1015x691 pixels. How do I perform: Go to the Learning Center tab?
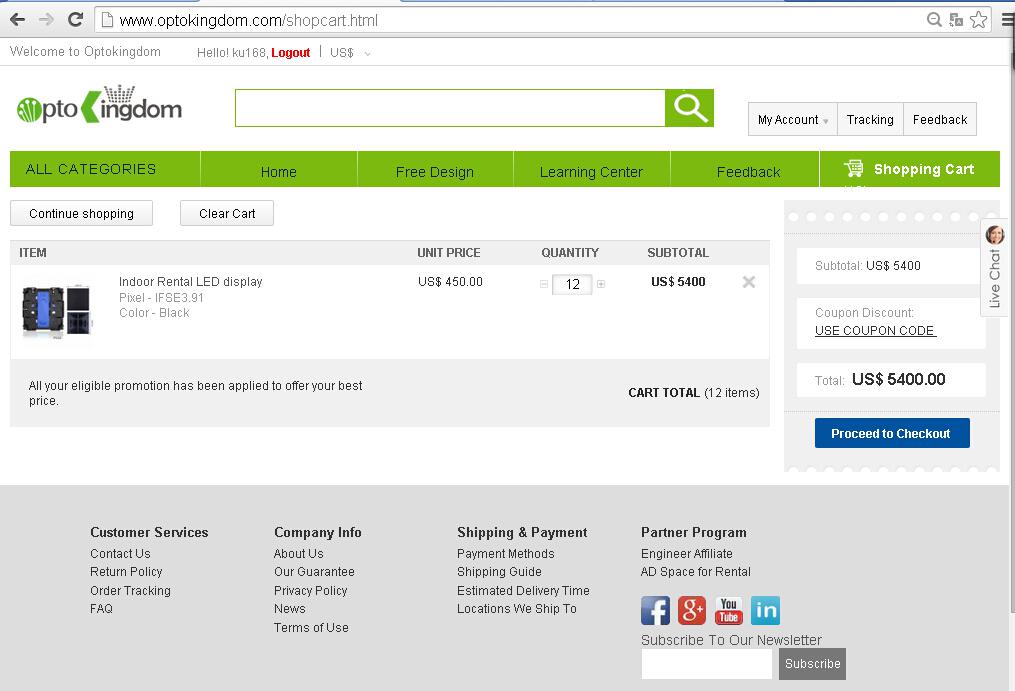[x=591, y=171]
